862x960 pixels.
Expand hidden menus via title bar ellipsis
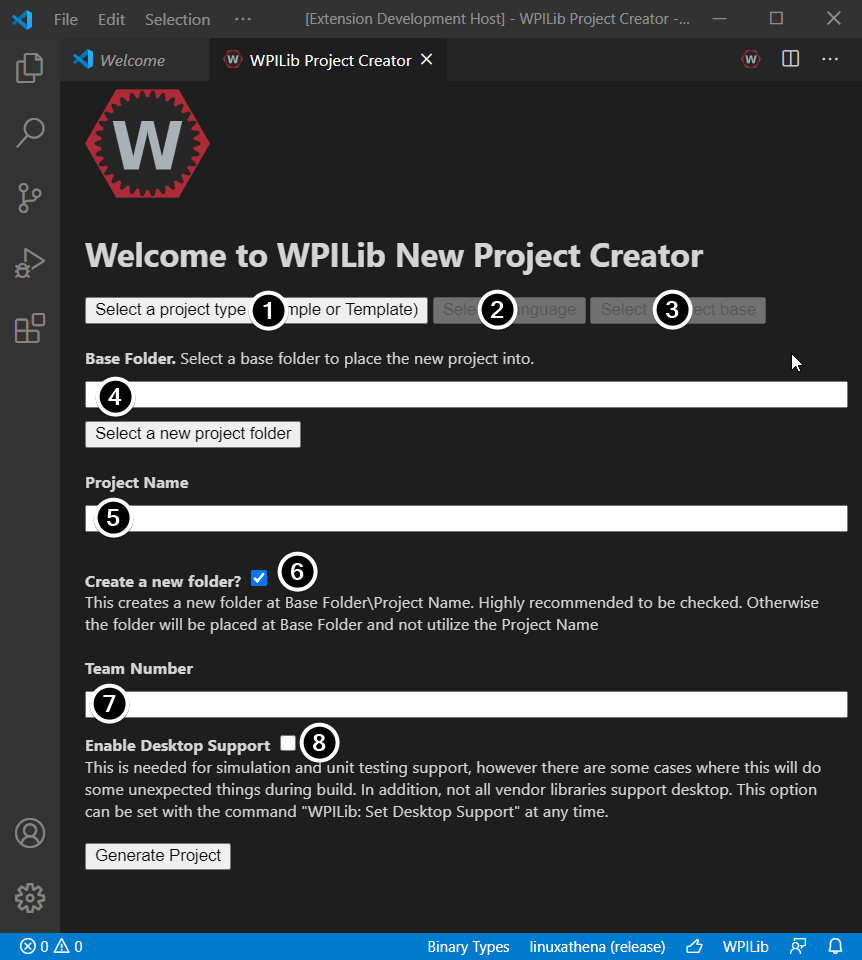coord(242,19)
